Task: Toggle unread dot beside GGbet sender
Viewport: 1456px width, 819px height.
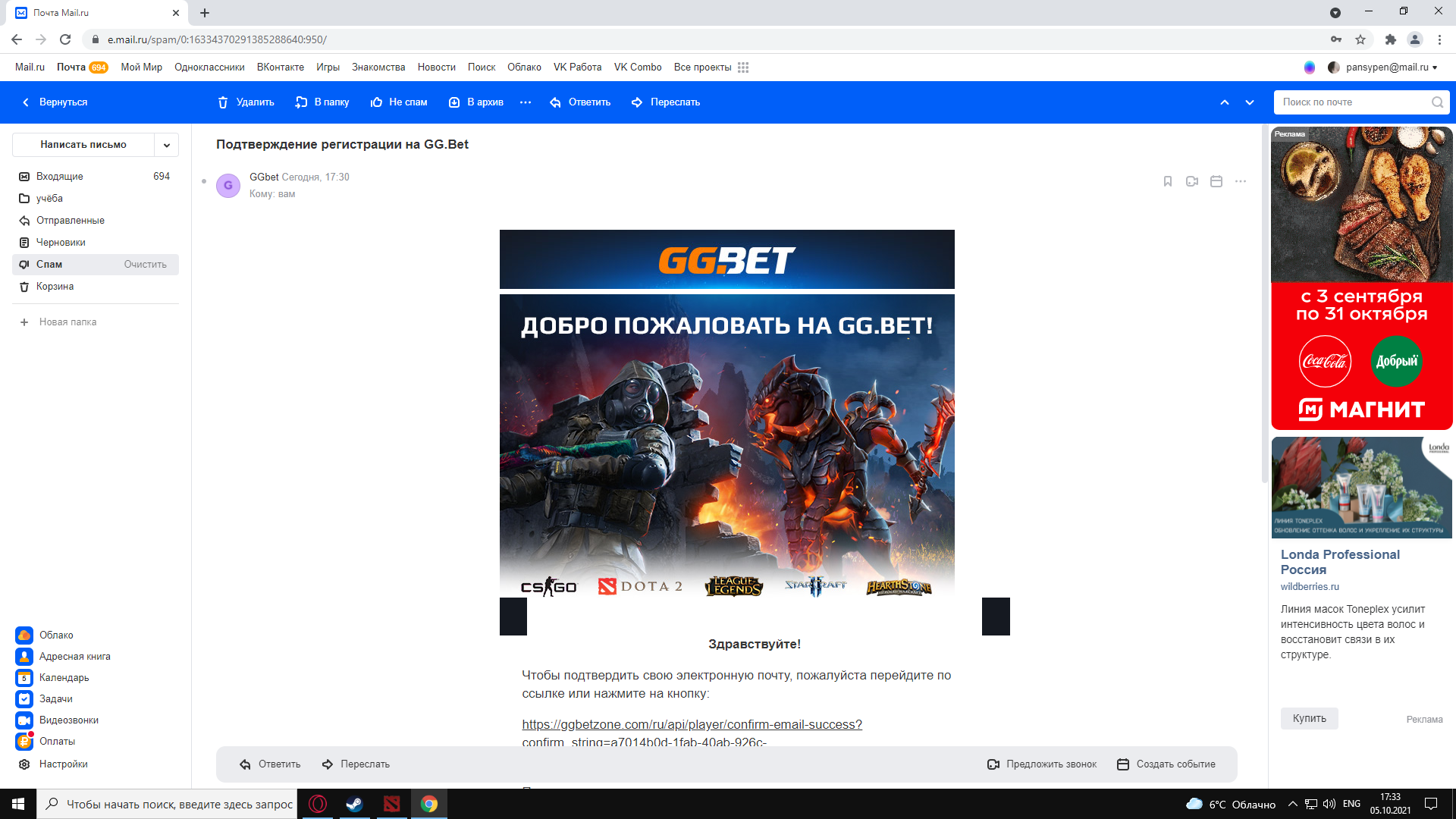Action: click(x=204, y=181)
